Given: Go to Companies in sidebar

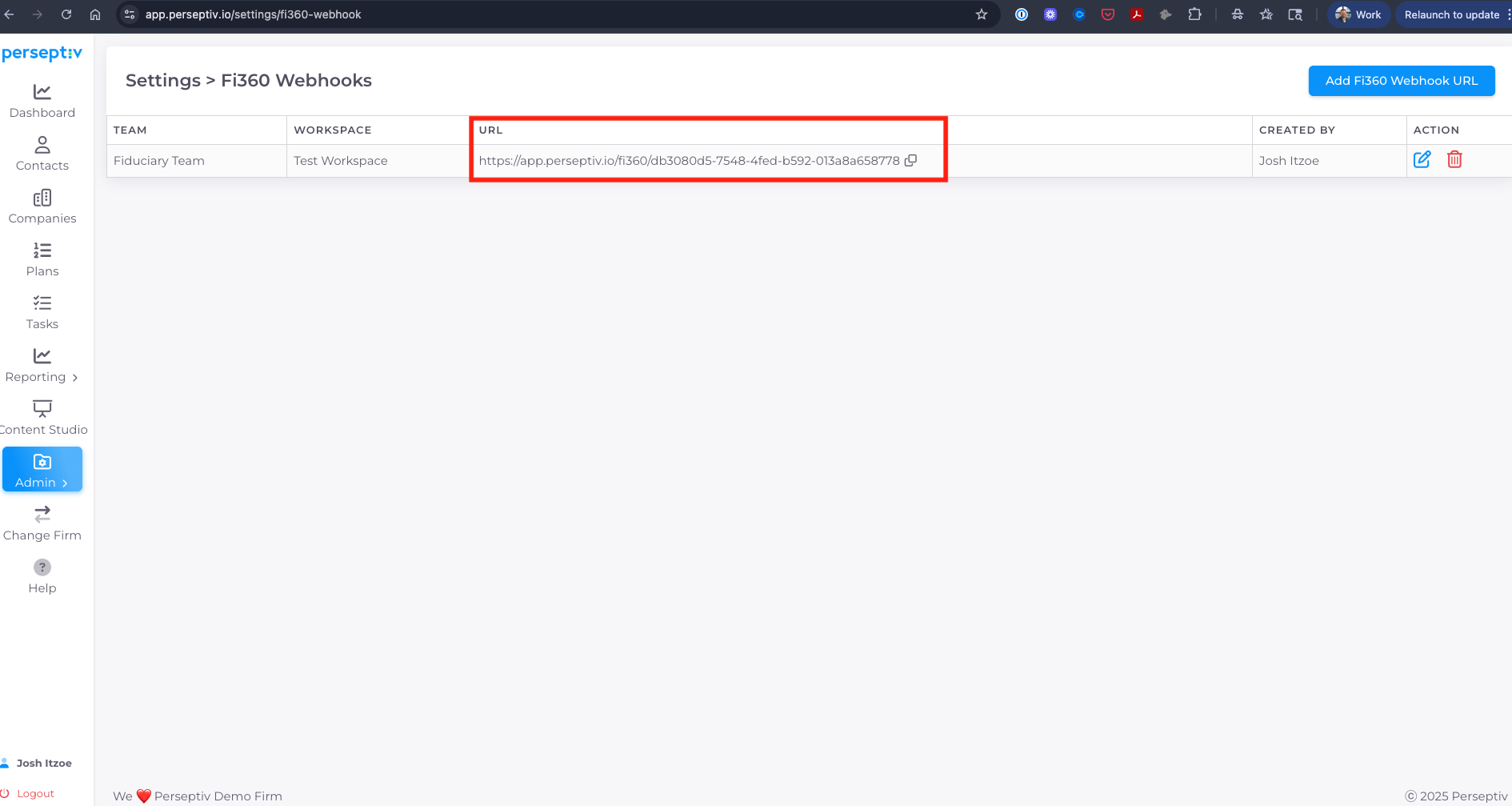Looking at the screenshot, I should [42, 207].
